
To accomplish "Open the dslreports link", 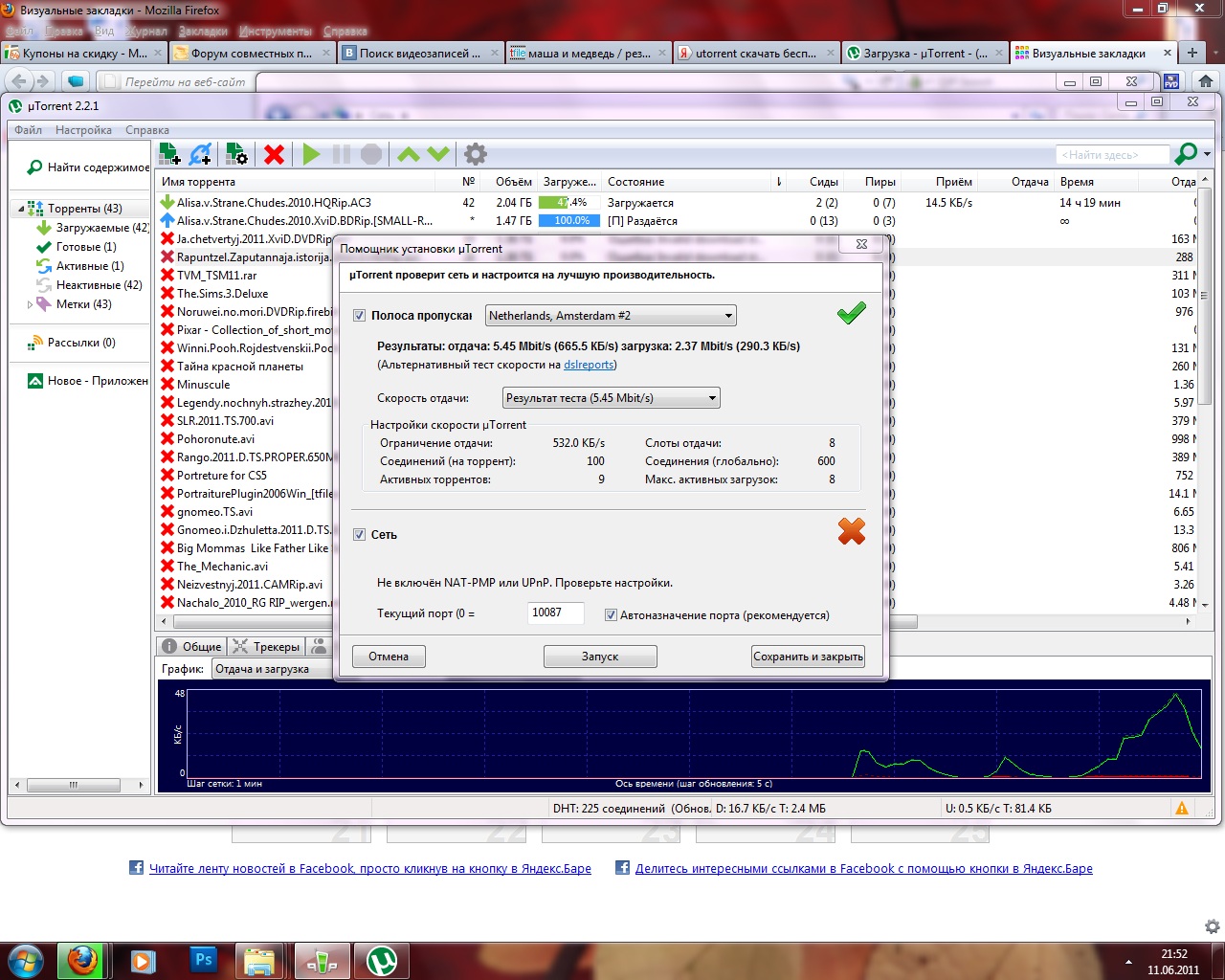I will click(589, 365).
